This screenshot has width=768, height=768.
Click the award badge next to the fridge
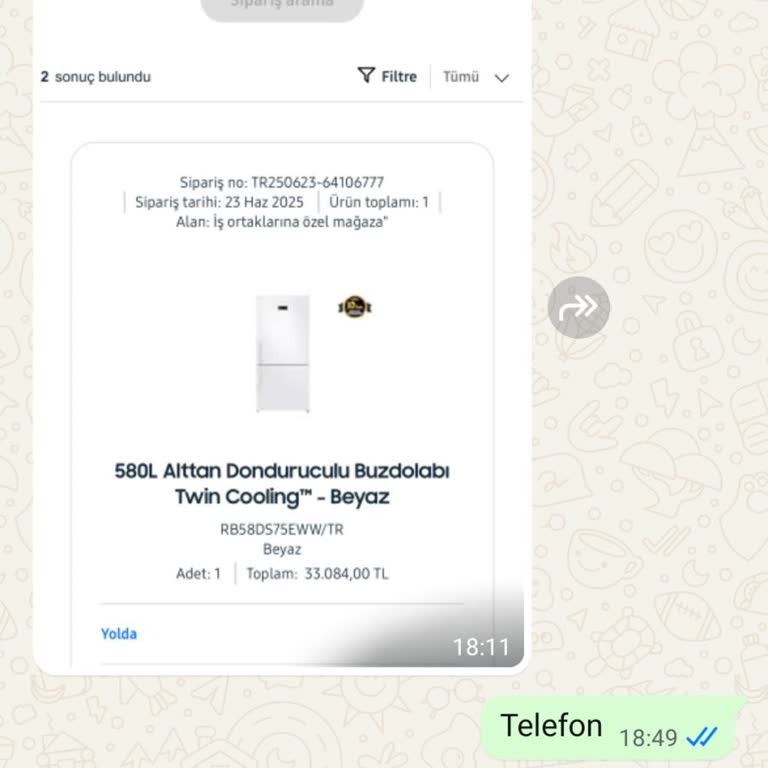355,307
